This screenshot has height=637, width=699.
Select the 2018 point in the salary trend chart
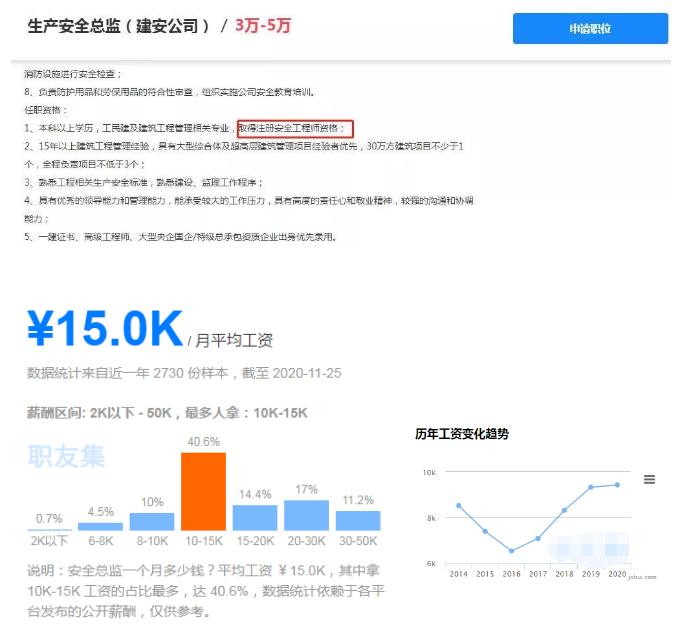pyautogui.click(x=564, y=510)
